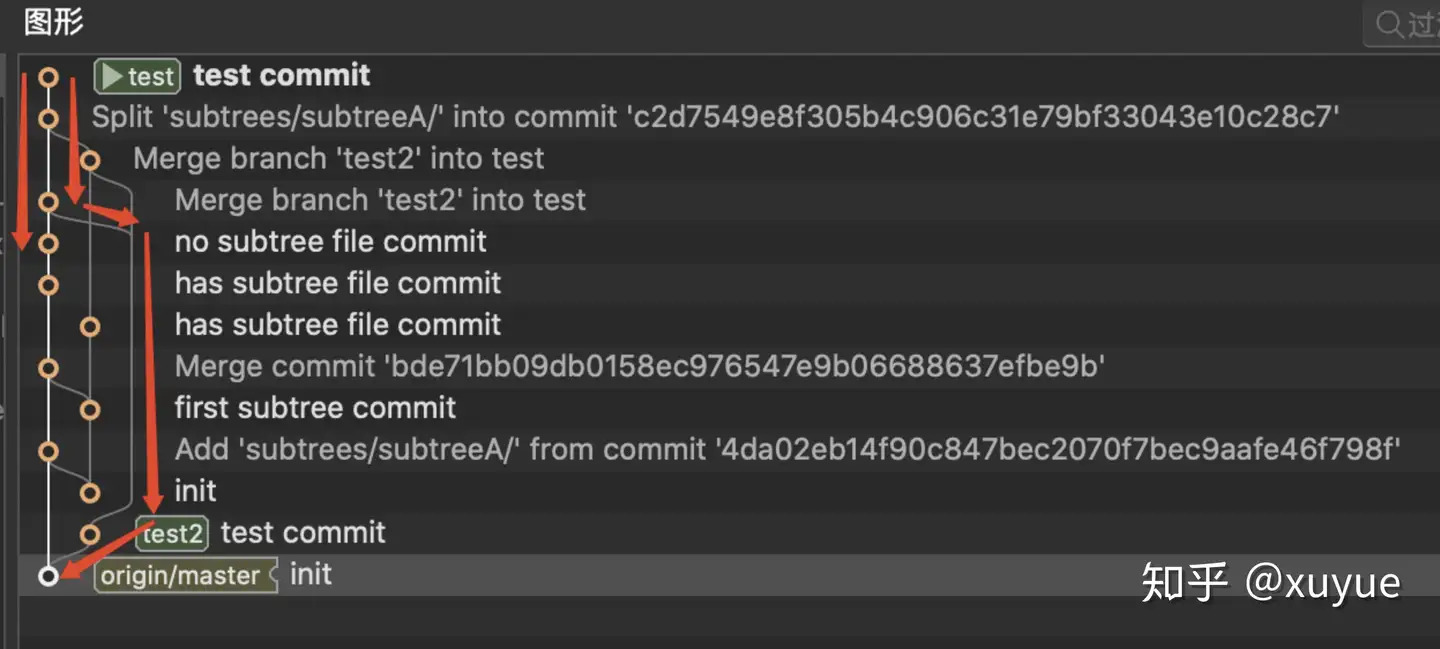Click the 图形 column header
This screenshot has height=649, width=1440.
tap(54, 22)
